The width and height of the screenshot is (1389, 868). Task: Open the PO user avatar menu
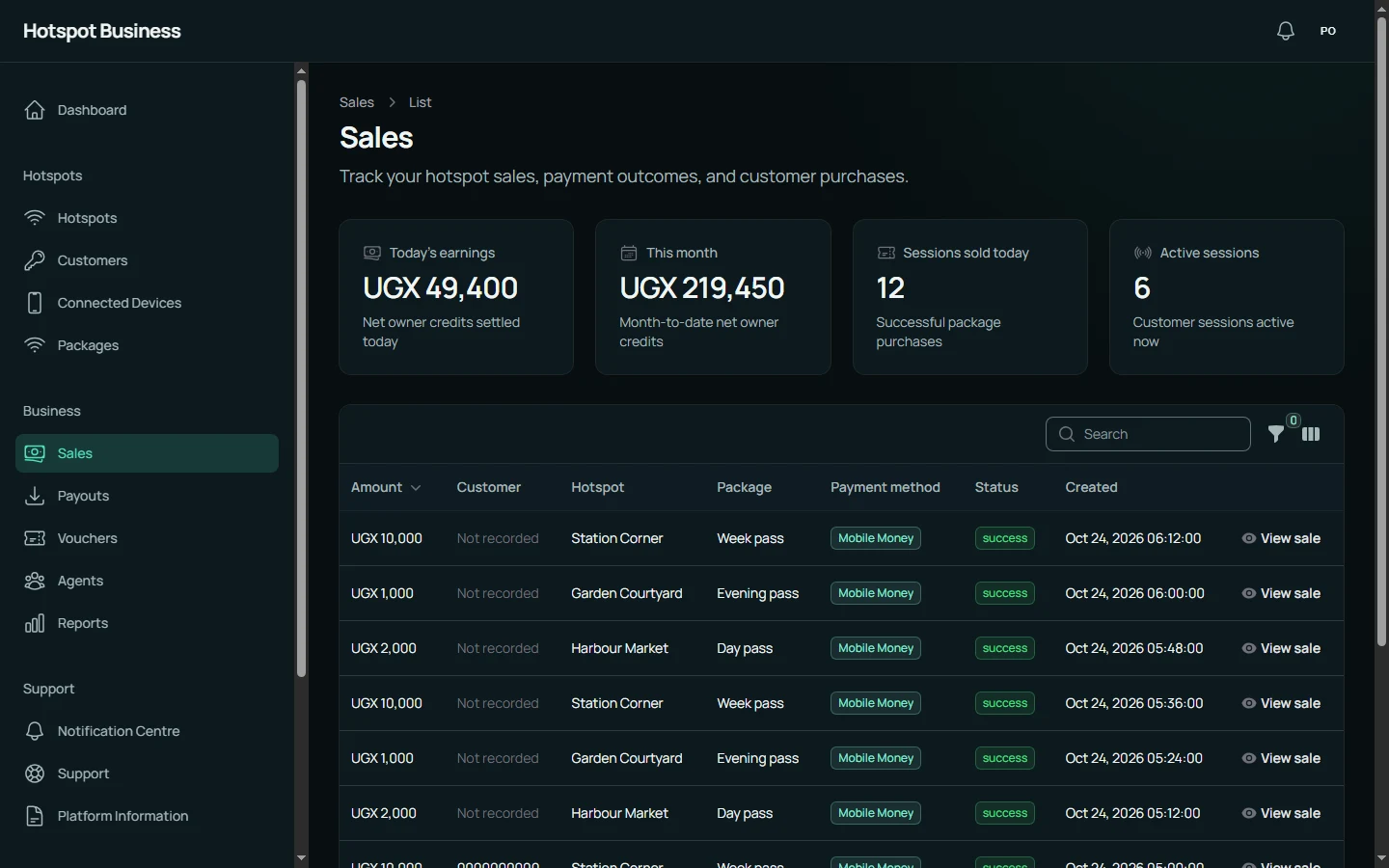pyautogui.click(x=1328, y=31)
